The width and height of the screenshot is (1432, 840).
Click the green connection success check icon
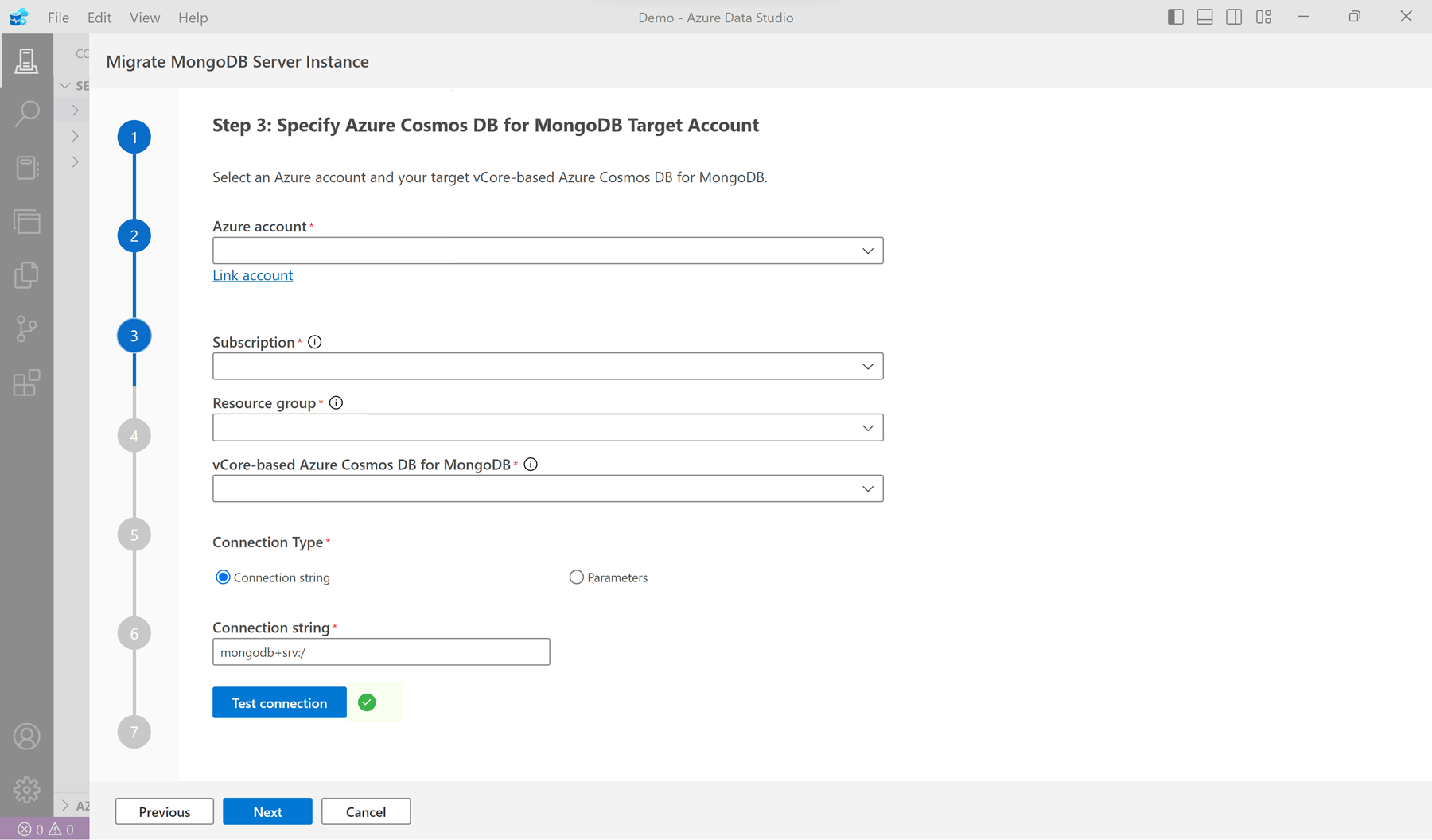pyautogui.click(x=367, y=702)
